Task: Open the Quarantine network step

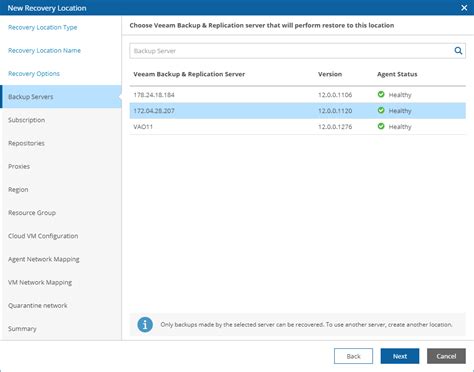Action: pyautogui.click(x=38, y=305)
